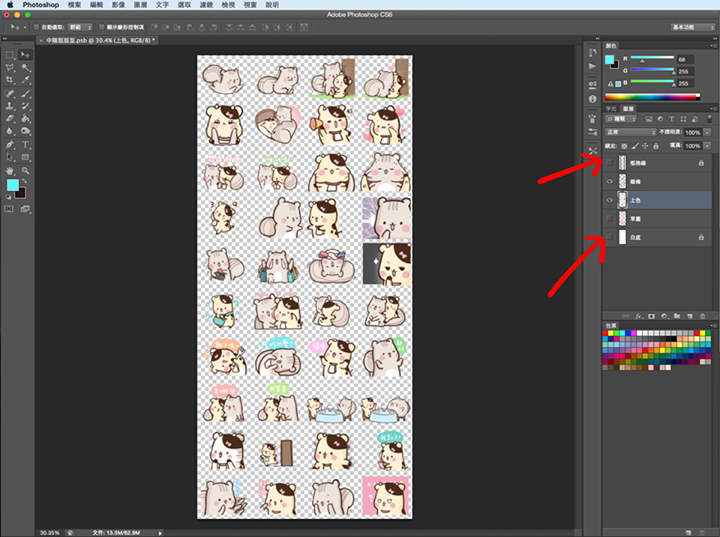Screen dimensions: 720x537
Task: Select the History Brush tool
Action: point(25,106)
